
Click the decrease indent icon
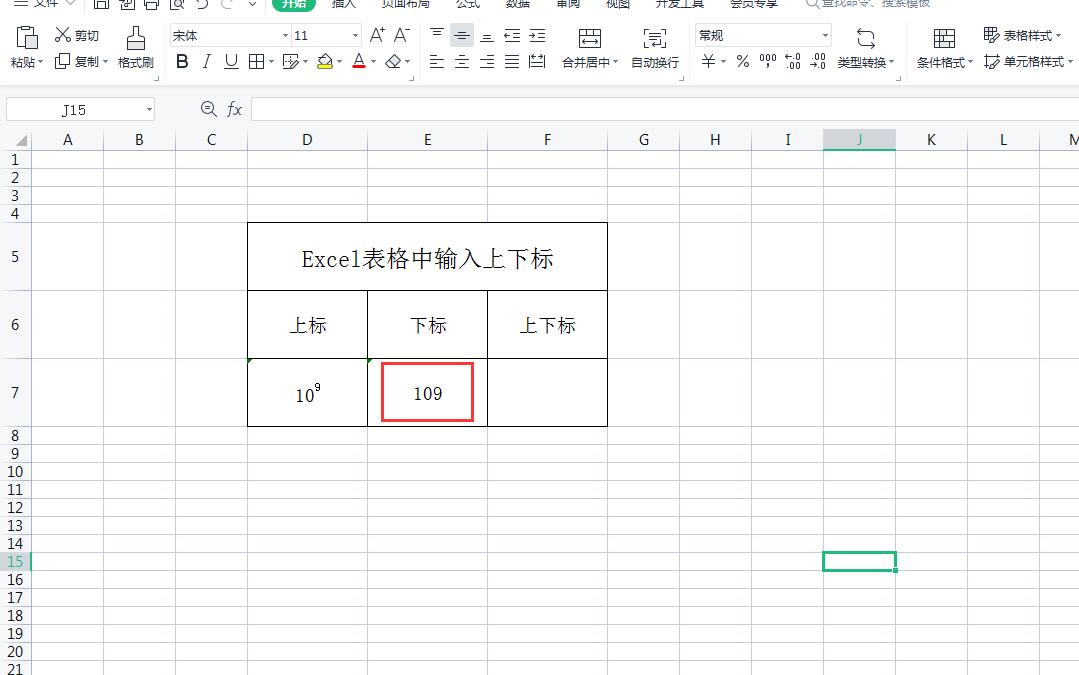click(x=512, y=35)
